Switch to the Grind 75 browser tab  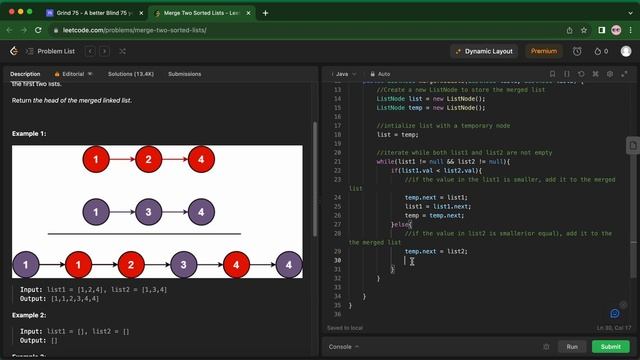(94, 13)
